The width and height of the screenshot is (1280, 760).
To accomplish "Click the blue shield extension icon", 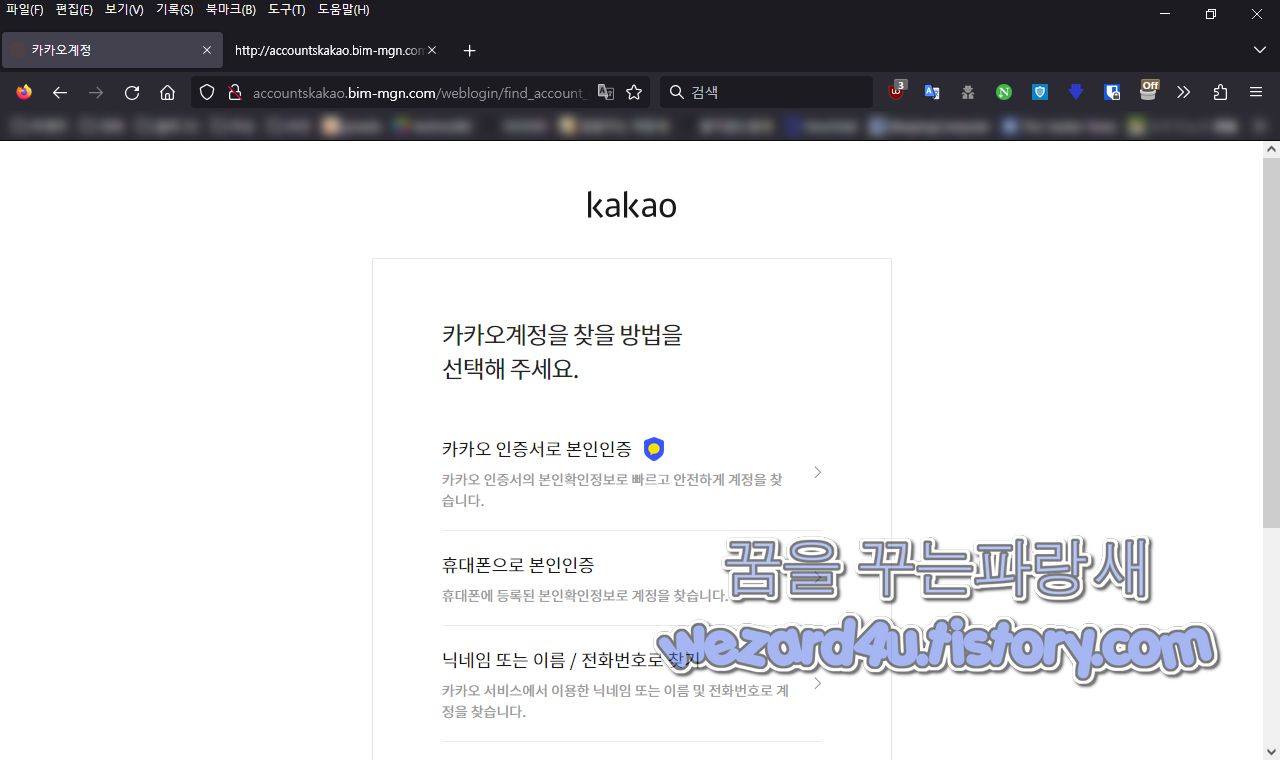I will pos(1040,92).
